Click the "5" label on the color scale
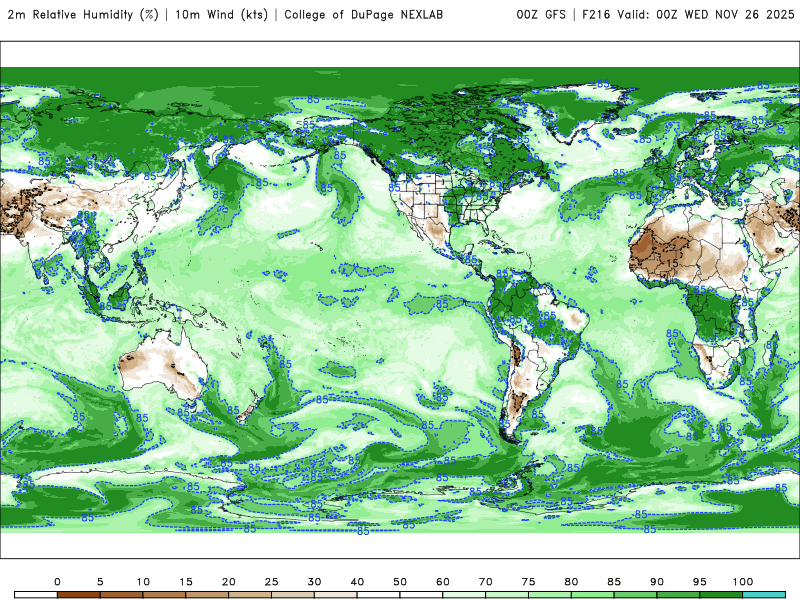Image resolution: width=800 pixels, height=600 pixels. pos(100,582)
